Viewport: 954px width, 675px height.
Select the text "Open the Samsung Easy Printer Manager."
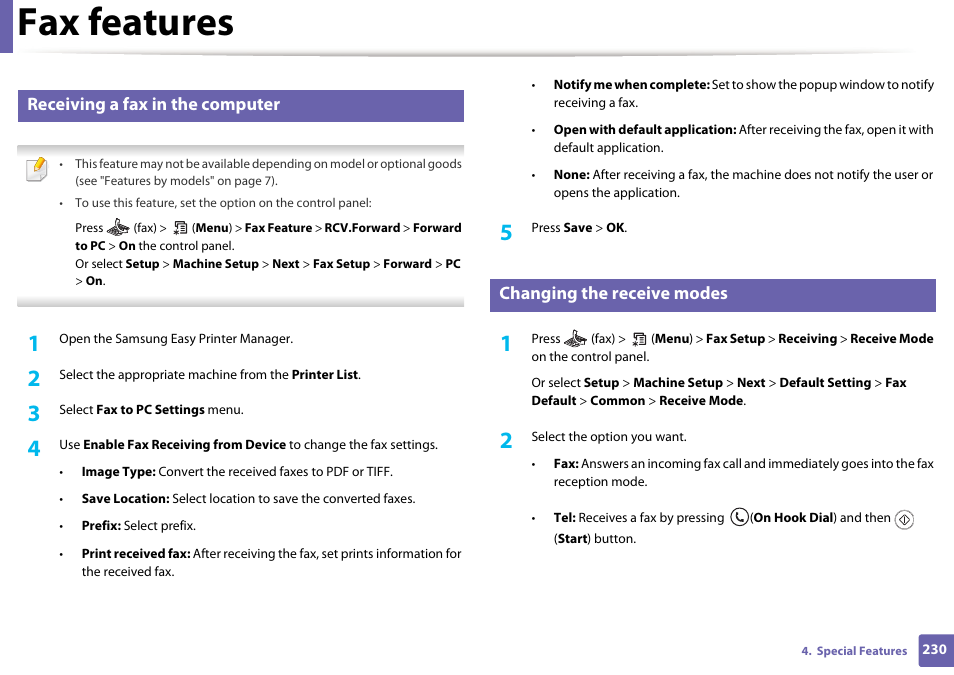coord(176,339)
